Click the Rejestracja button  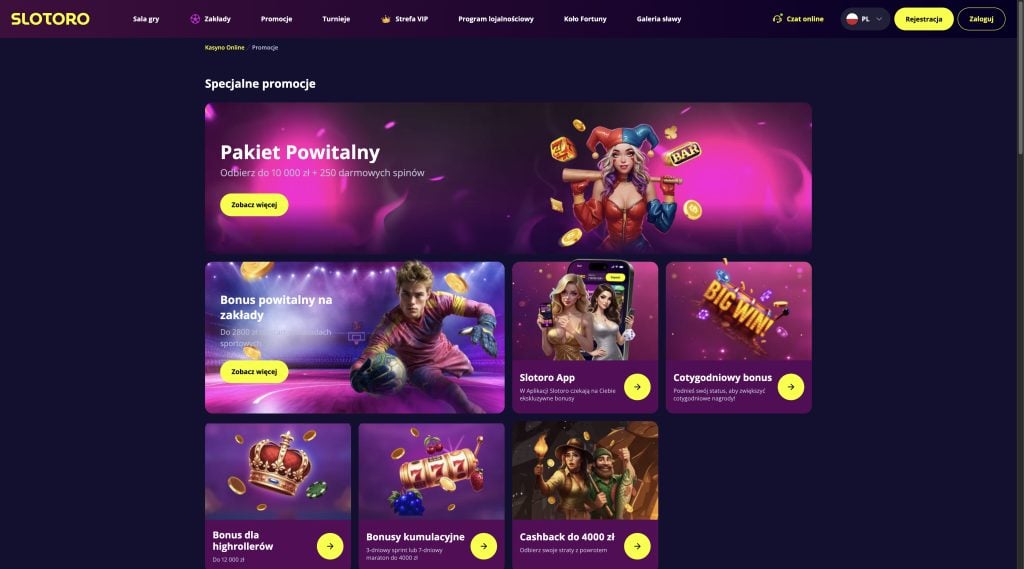(x=923, y=19)
